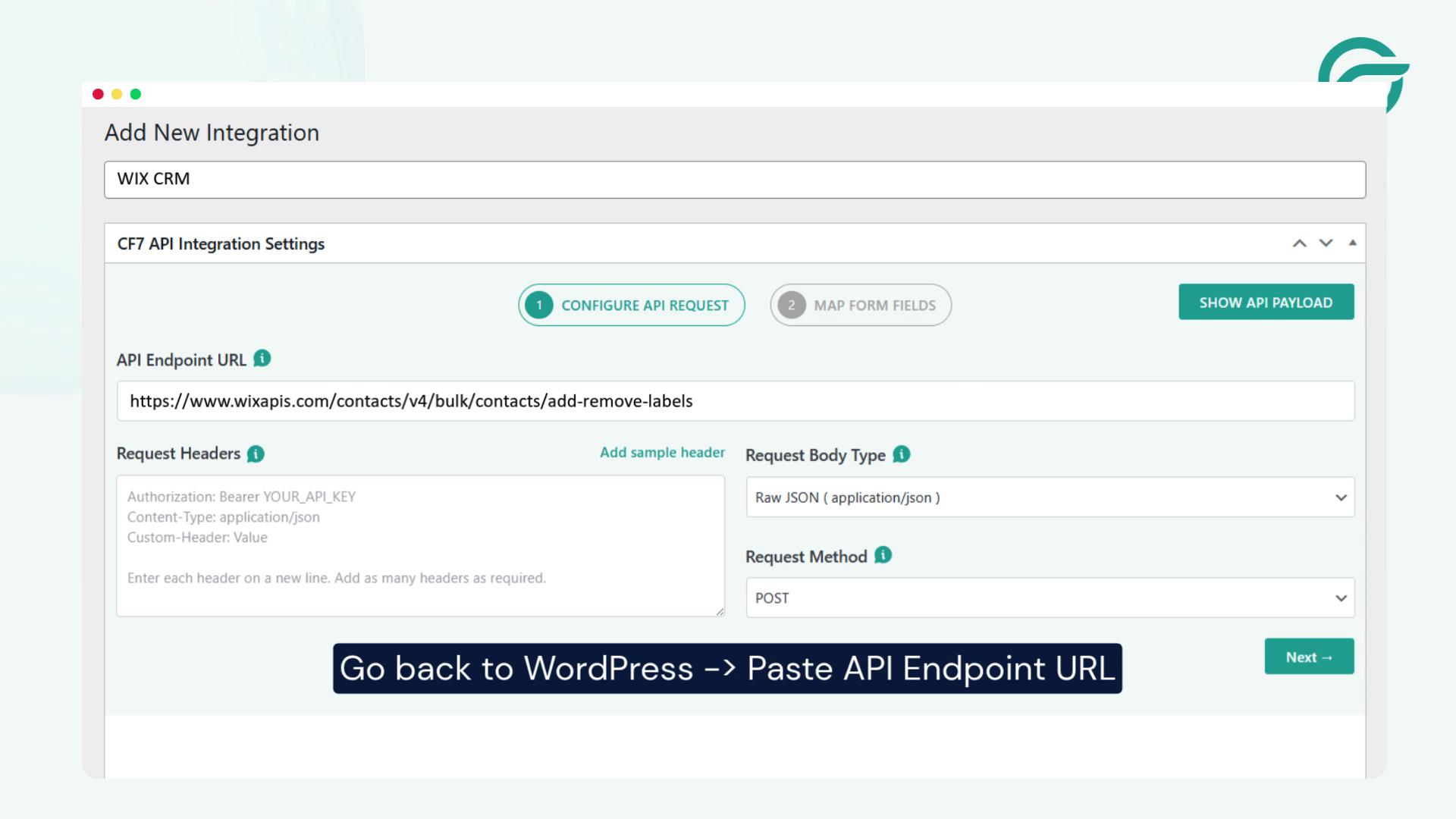The width and height of the screenshot is (1456, 819).
Task: Collapse the CF7 API Integration Settings panel
Action: (1352, 243)
